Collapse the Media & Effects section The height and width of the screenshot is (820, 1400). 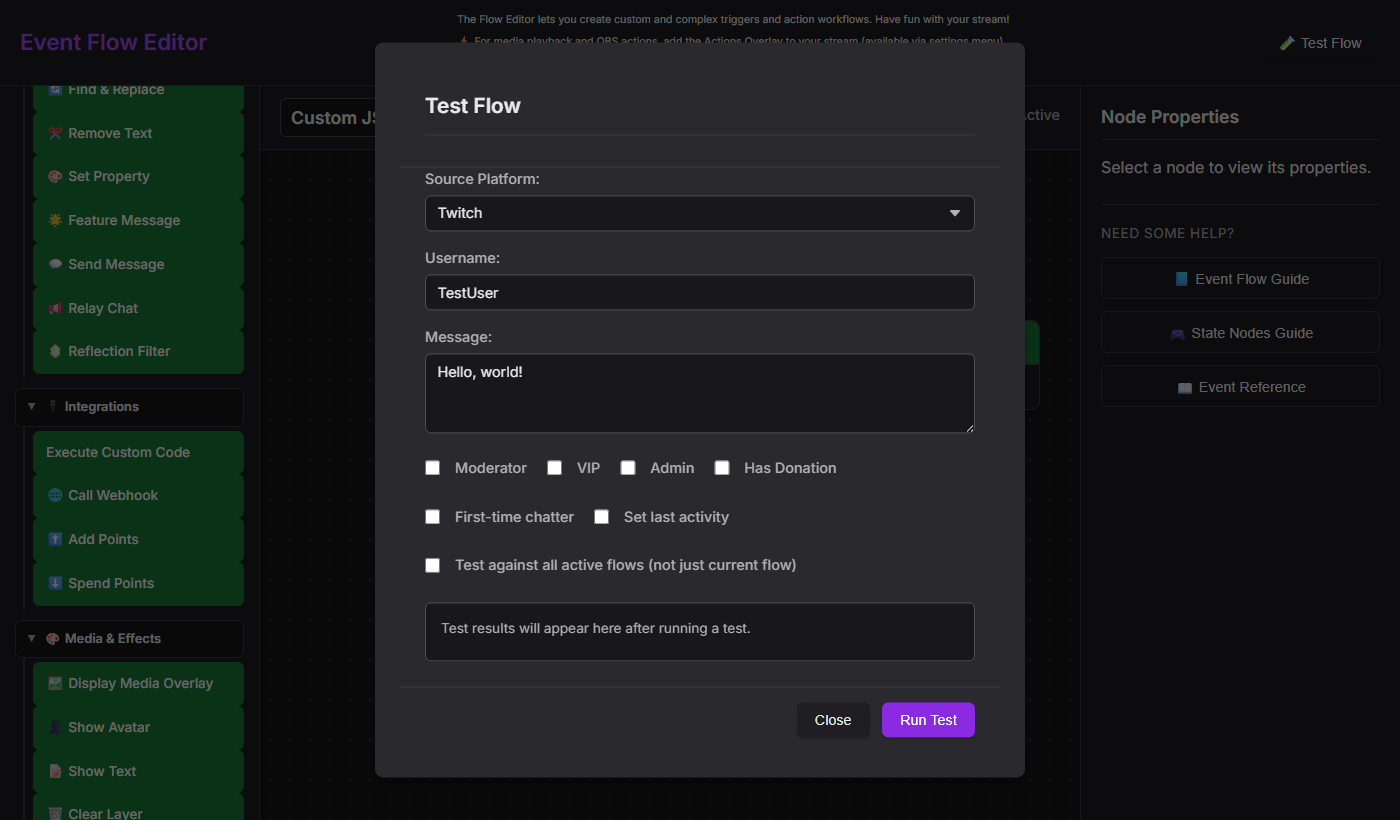[31, 639]
